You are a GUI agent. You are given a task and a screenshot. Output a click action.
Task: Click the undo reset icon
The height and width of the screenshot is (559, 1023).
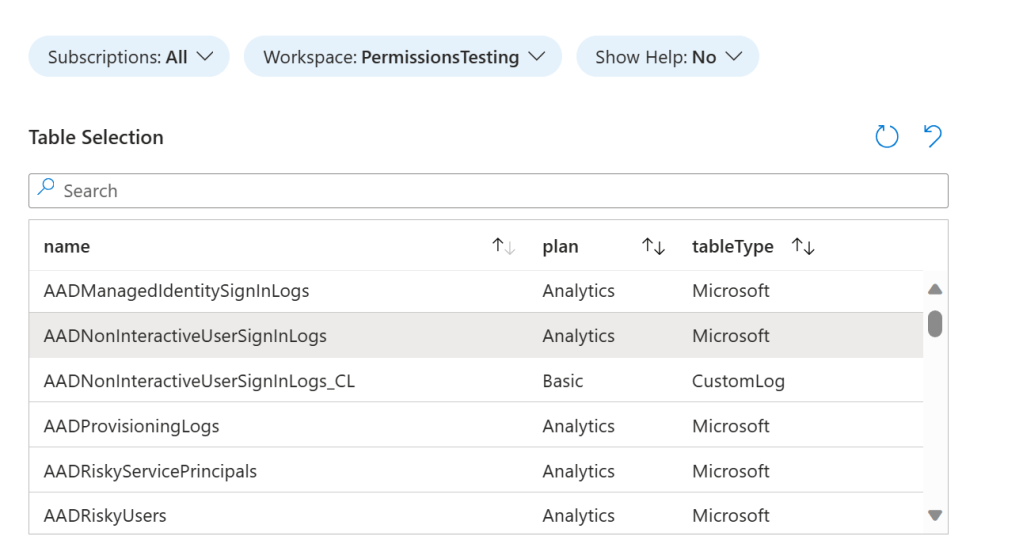click(x=932, y=137)
